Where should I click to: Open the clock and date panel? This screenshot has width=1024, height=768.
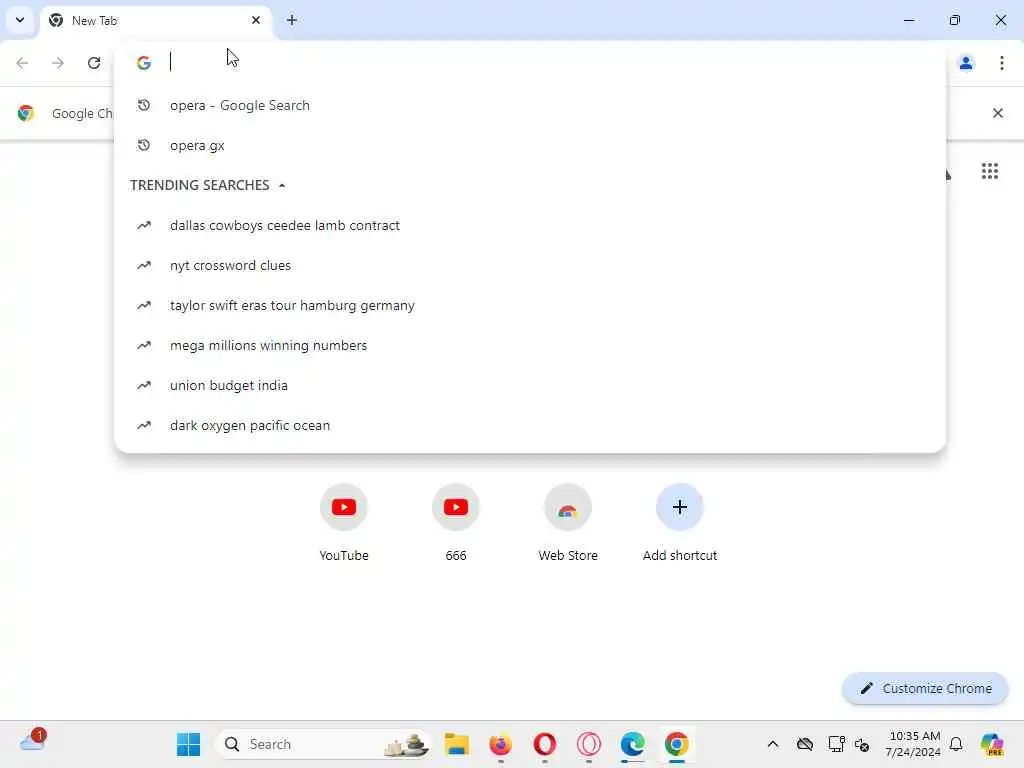click(913, 744)
